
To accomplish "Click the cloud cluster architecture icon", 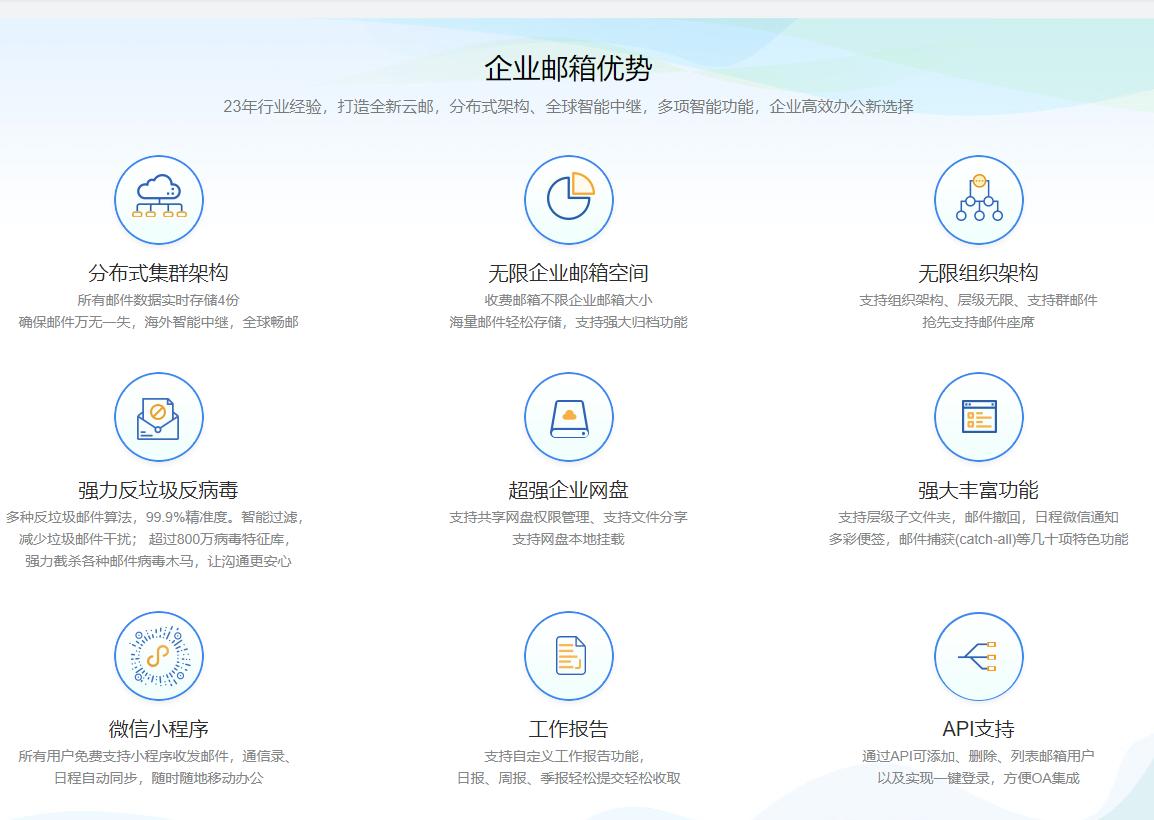I will (159, 199).
